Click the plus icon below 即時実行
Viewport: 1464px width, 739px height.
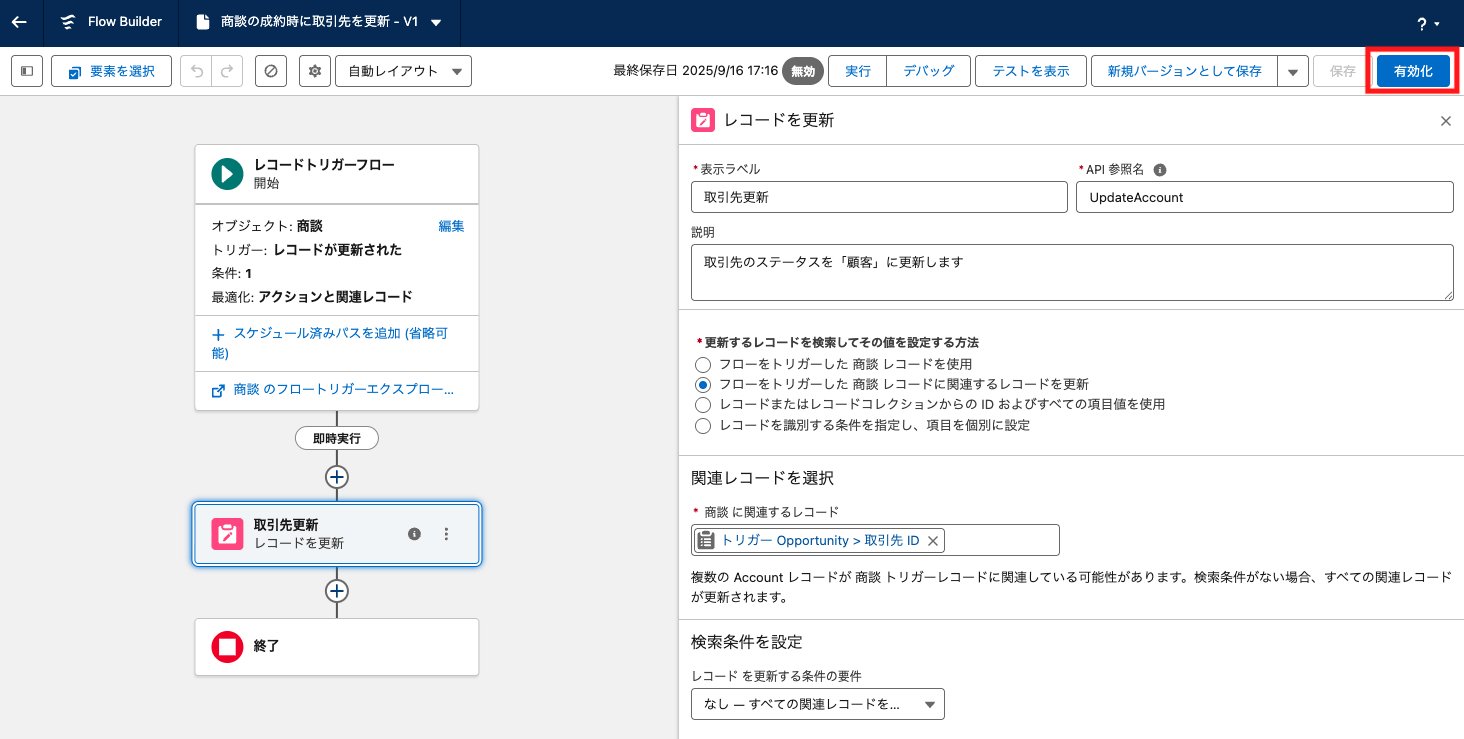[337, 477]
